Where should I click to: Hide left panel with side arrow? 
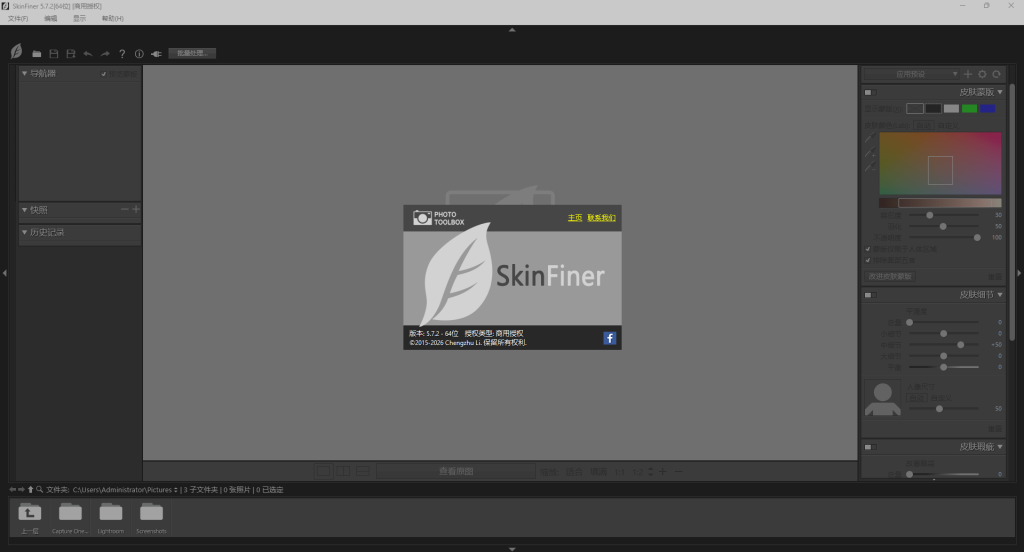pyautogui.click(x=5, y=273)
